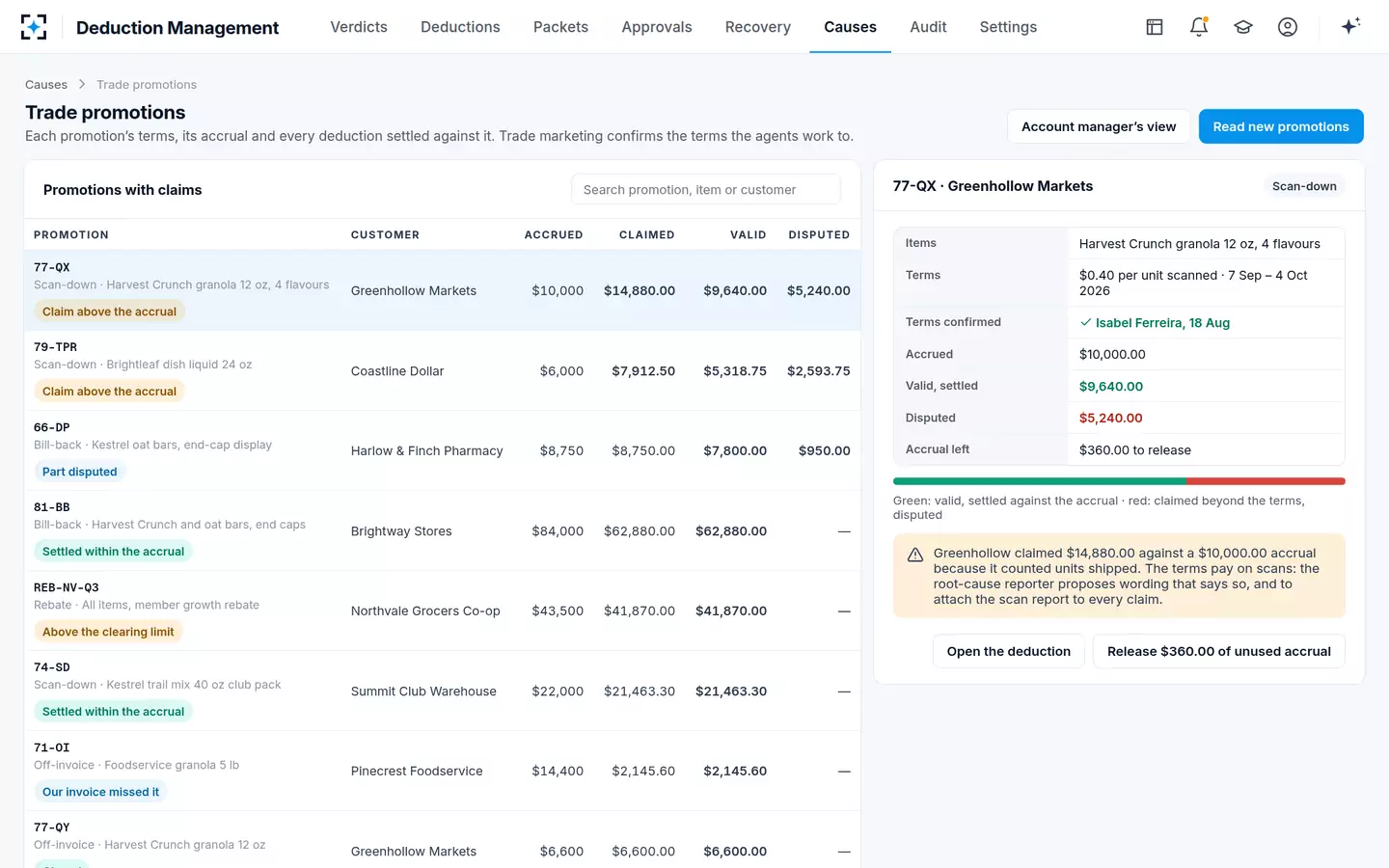Select the Approvals tab

657,27
